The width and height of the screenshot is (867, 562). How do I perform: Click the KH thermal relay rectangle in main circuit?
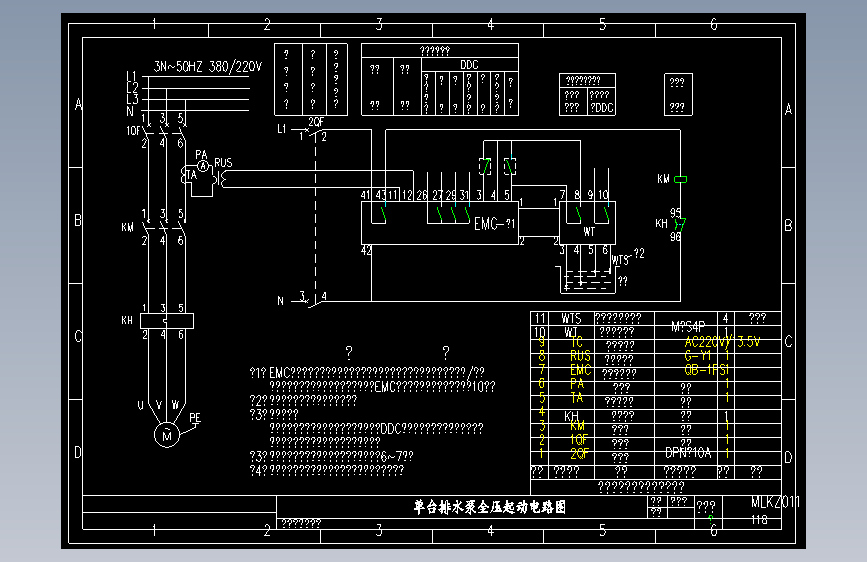point(167,321)
